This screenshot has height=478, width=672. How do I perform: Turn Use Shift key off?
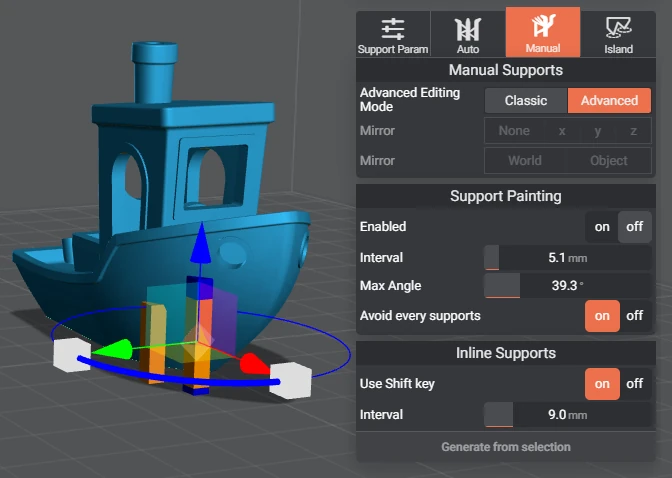[635, 384]
